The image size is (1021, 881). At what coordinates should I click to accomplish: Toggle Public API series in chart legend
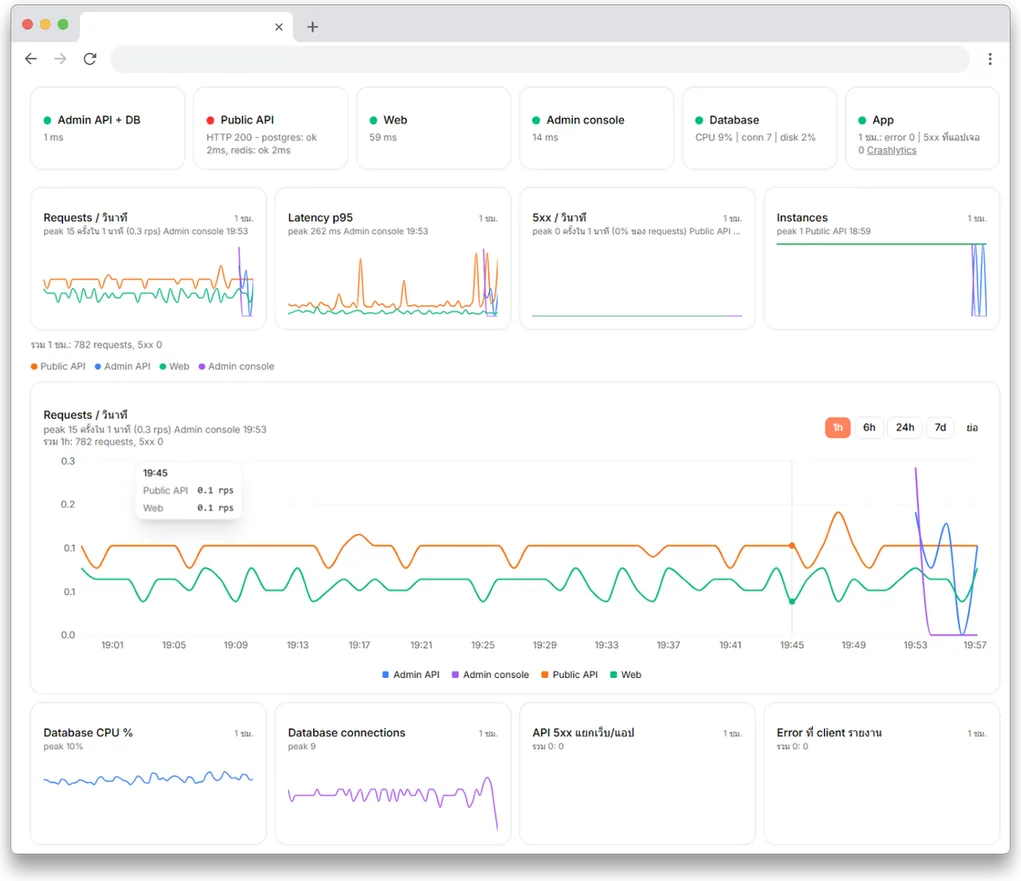(x=569, y=675)
